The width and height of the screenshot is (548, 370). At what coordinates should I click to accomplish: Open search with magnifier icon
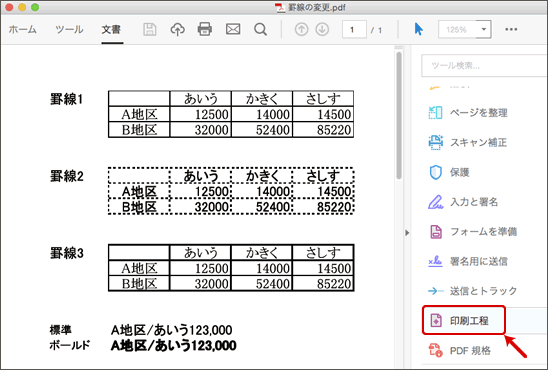tap(260, 29)
